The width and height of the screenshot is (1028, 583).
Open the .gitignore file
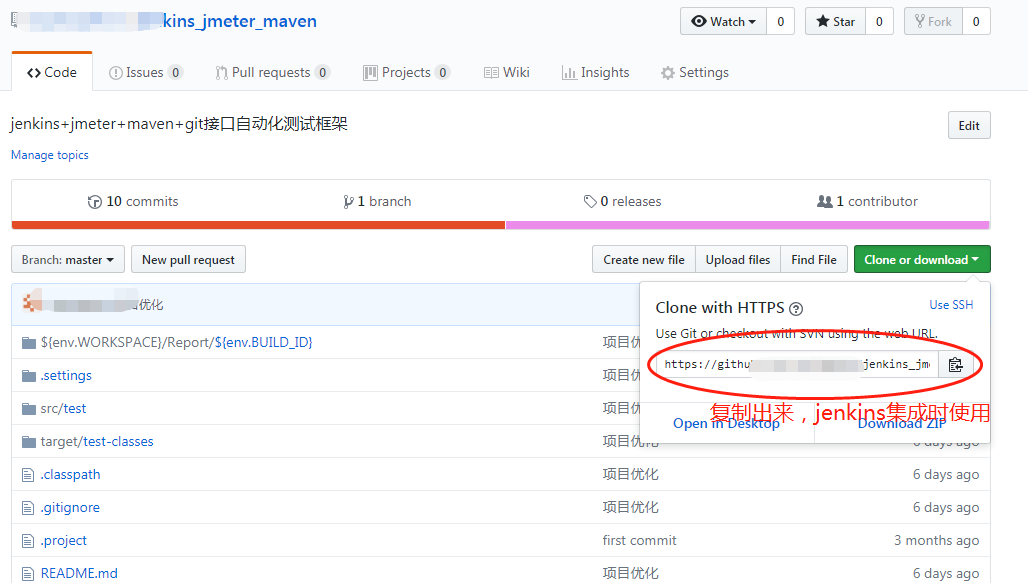click(x=71, y=507)
